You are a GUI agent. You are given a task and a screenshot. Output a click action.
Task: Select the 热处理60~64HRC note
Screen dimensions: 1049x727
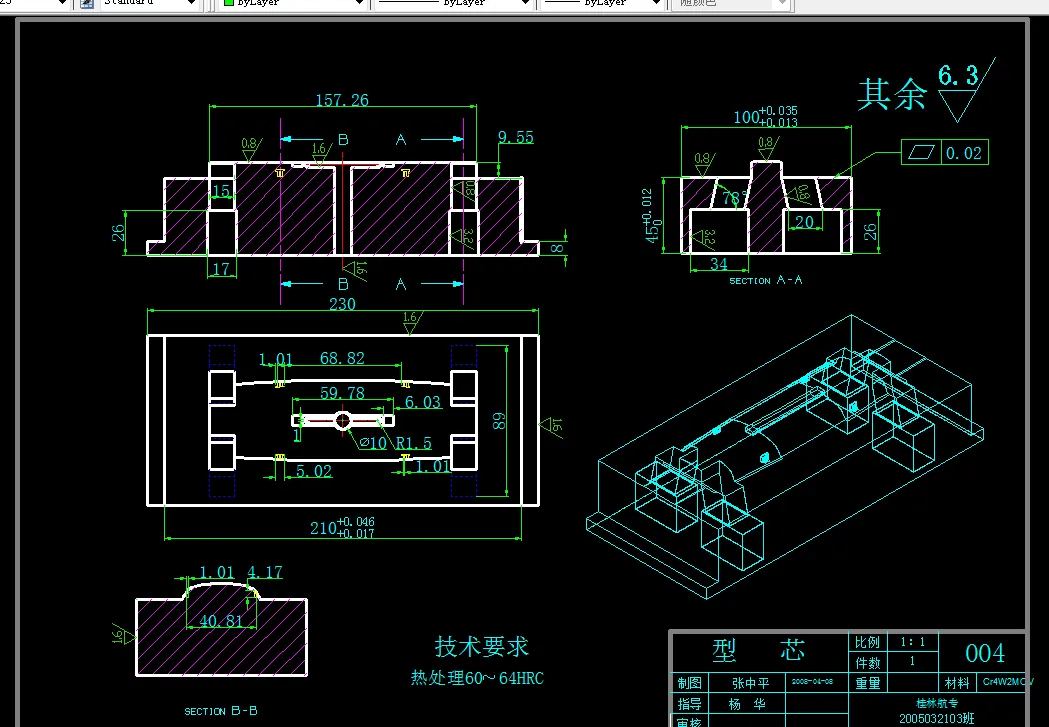[x=477, y=678]
